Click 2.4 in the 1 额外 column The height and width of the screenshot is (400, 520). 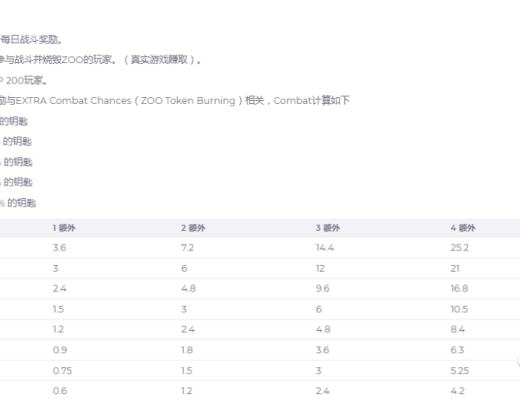(x=59, y=288)
